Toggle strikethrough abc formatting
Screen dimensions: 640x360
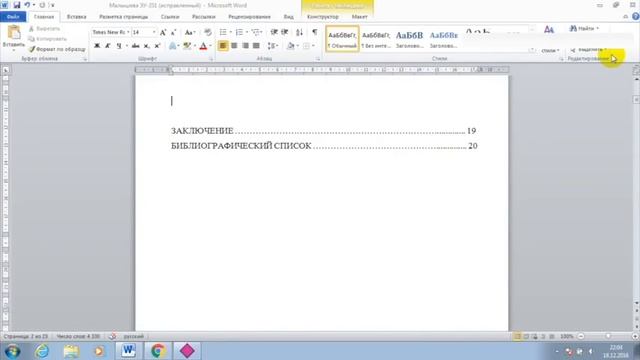[136, 46]
